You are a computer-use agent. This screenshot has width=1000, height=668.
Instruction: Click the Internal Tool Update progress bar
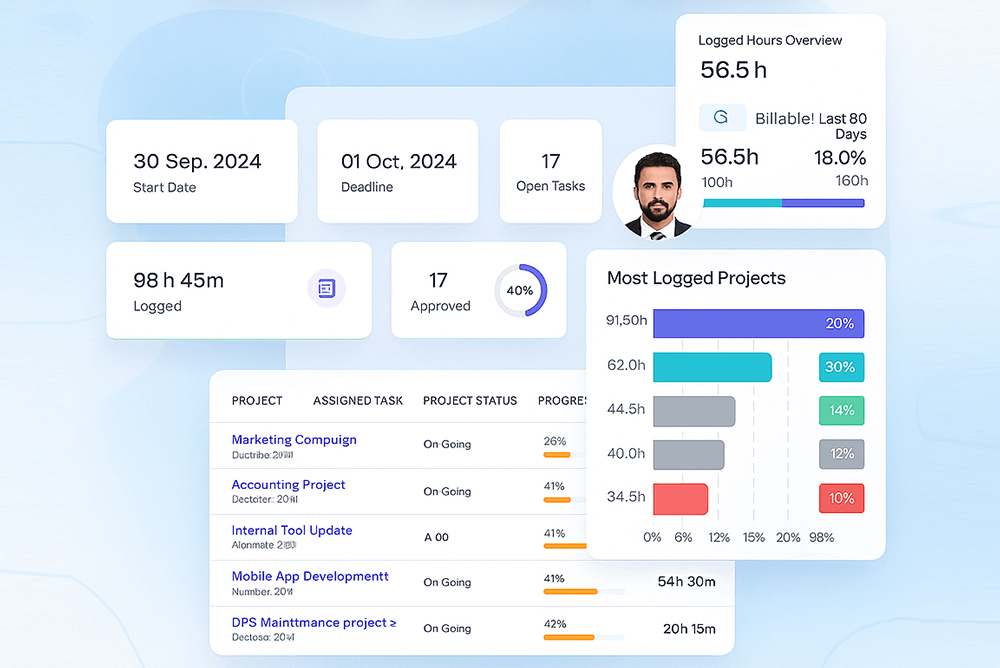pos(564,546)
